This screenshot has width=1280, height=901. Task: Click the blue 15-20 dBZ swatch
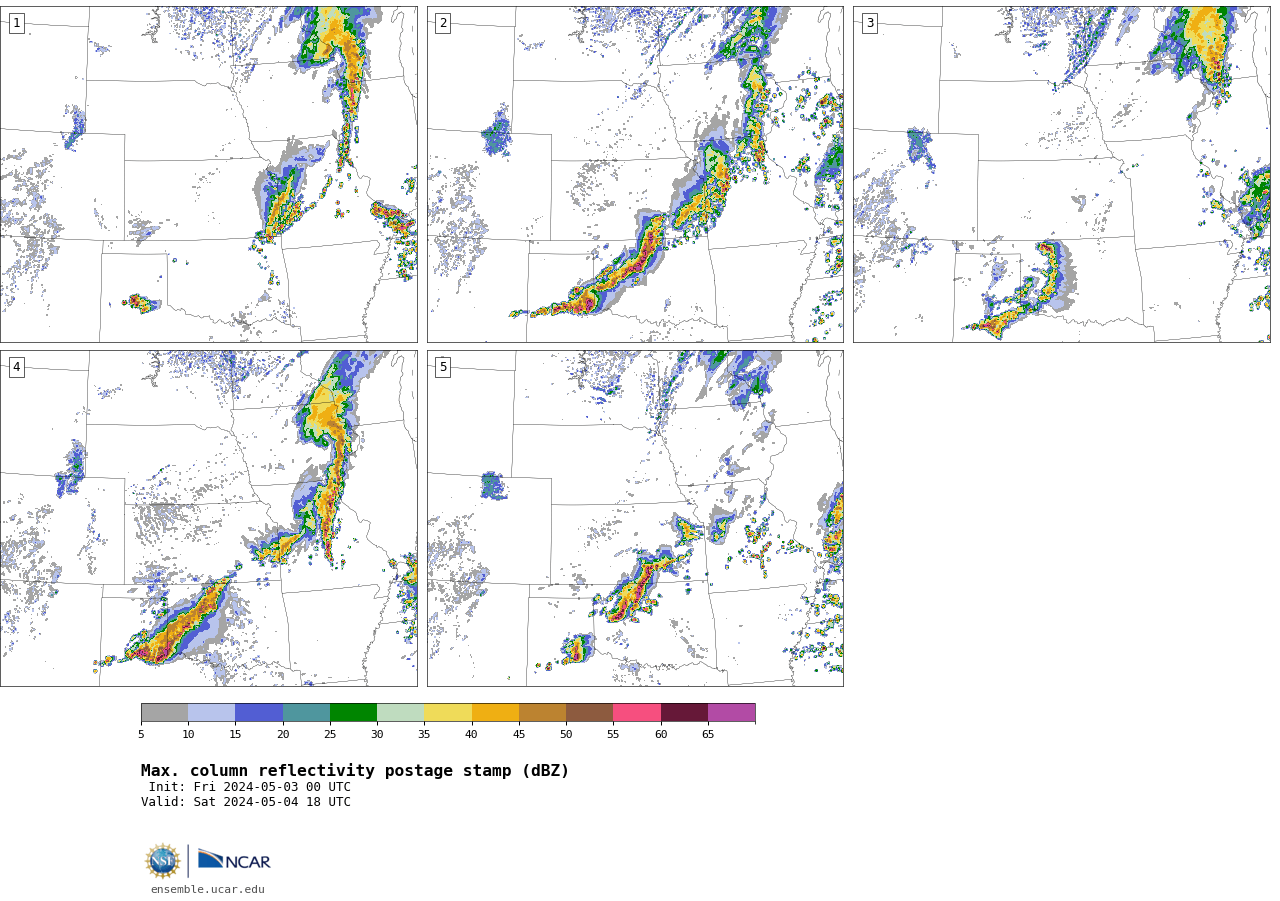[259, 712]
